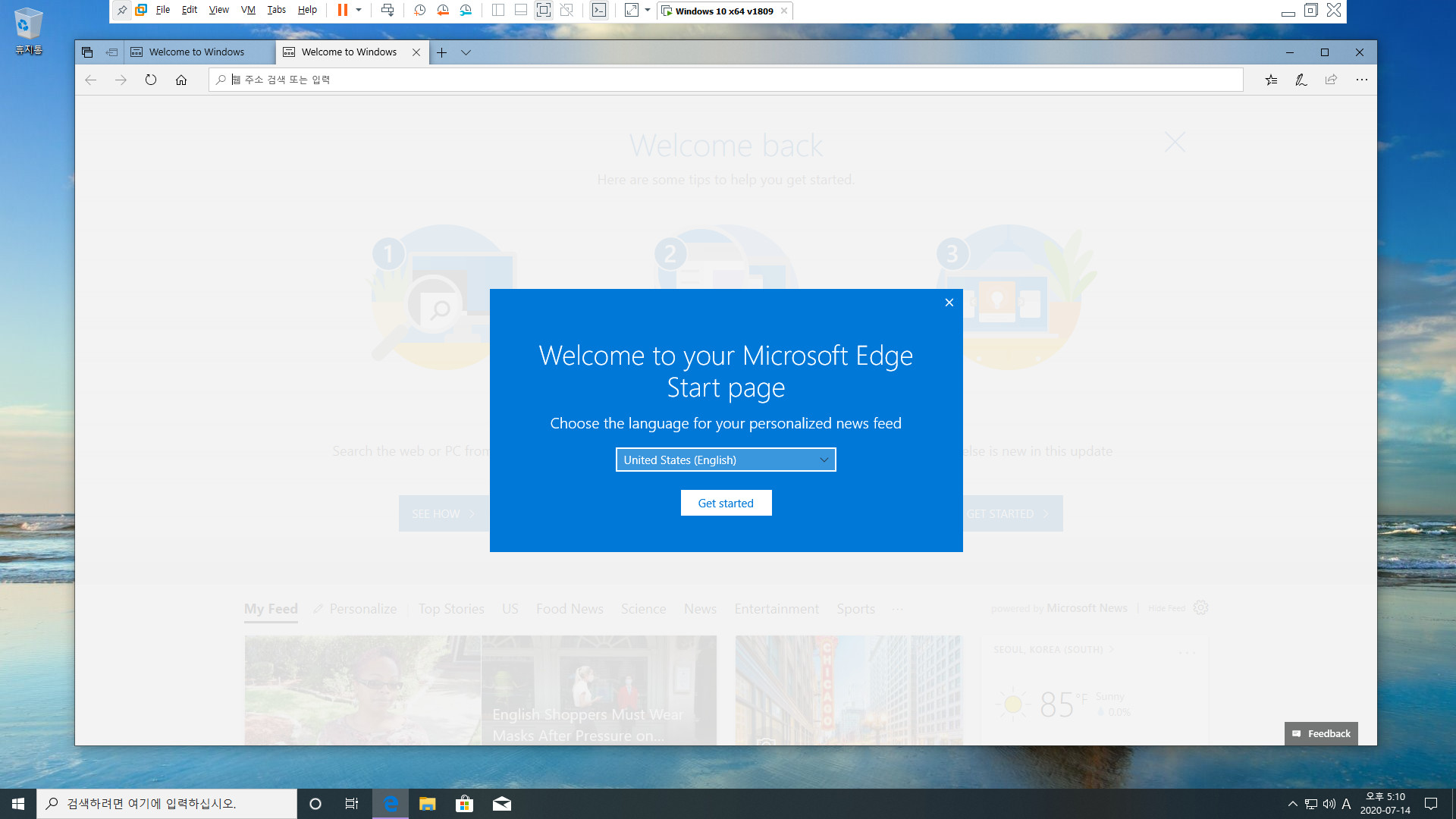Viewport: 1456px width, 819px height.
Task: Switch to Unity mode
Action: [566, 11]
